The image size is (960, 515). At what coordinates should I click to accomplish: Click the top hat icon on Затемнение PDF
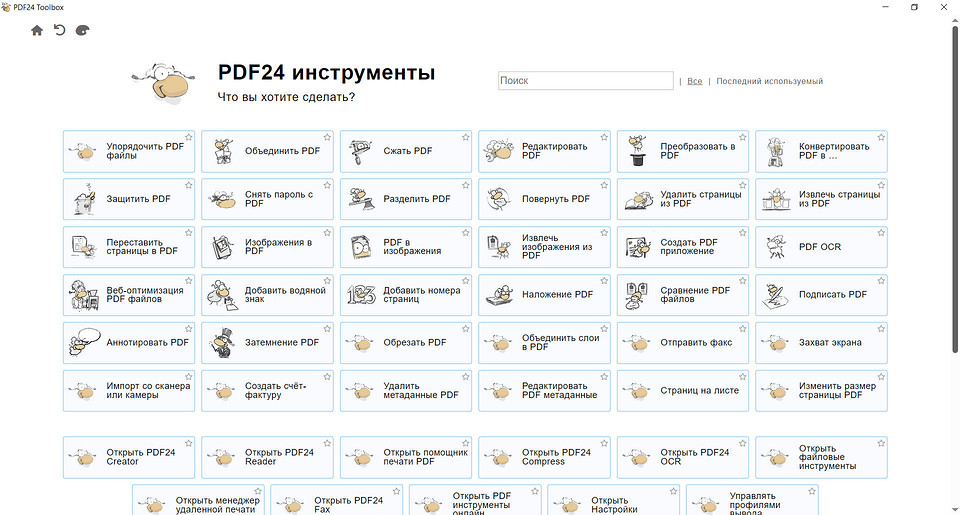tap(222, 342)
